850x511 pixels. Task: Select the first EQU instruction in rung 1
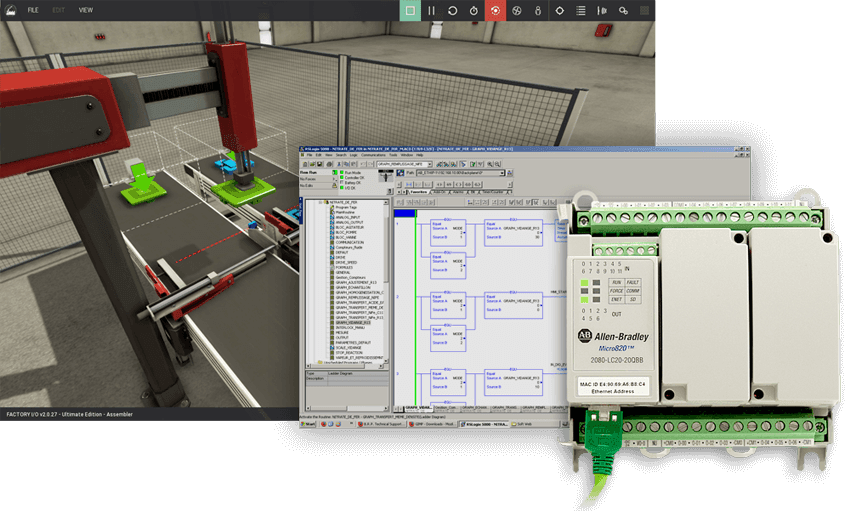pos(448,233)
